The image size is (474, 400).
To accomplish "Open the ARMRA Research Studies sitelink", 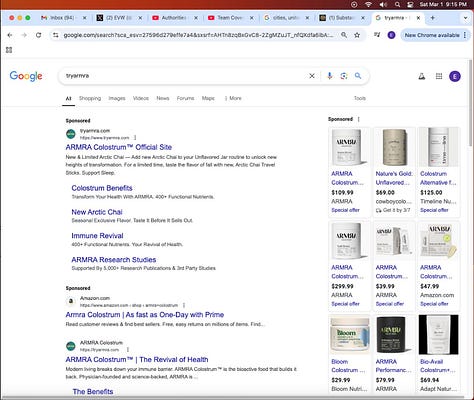I will click(114, 260).
